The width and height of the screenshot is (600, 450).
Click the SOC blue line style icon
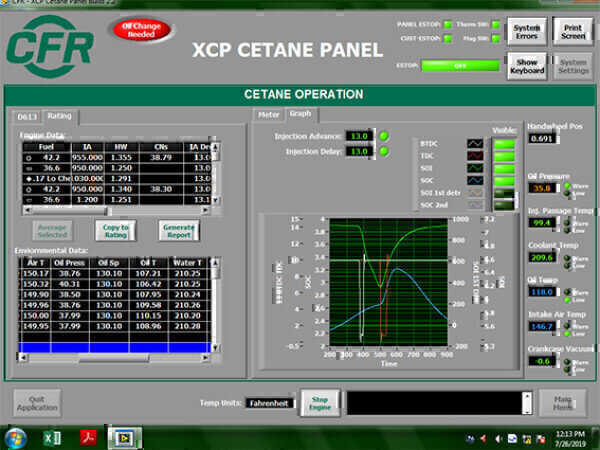pyautogui.click(x=475, y=180)
